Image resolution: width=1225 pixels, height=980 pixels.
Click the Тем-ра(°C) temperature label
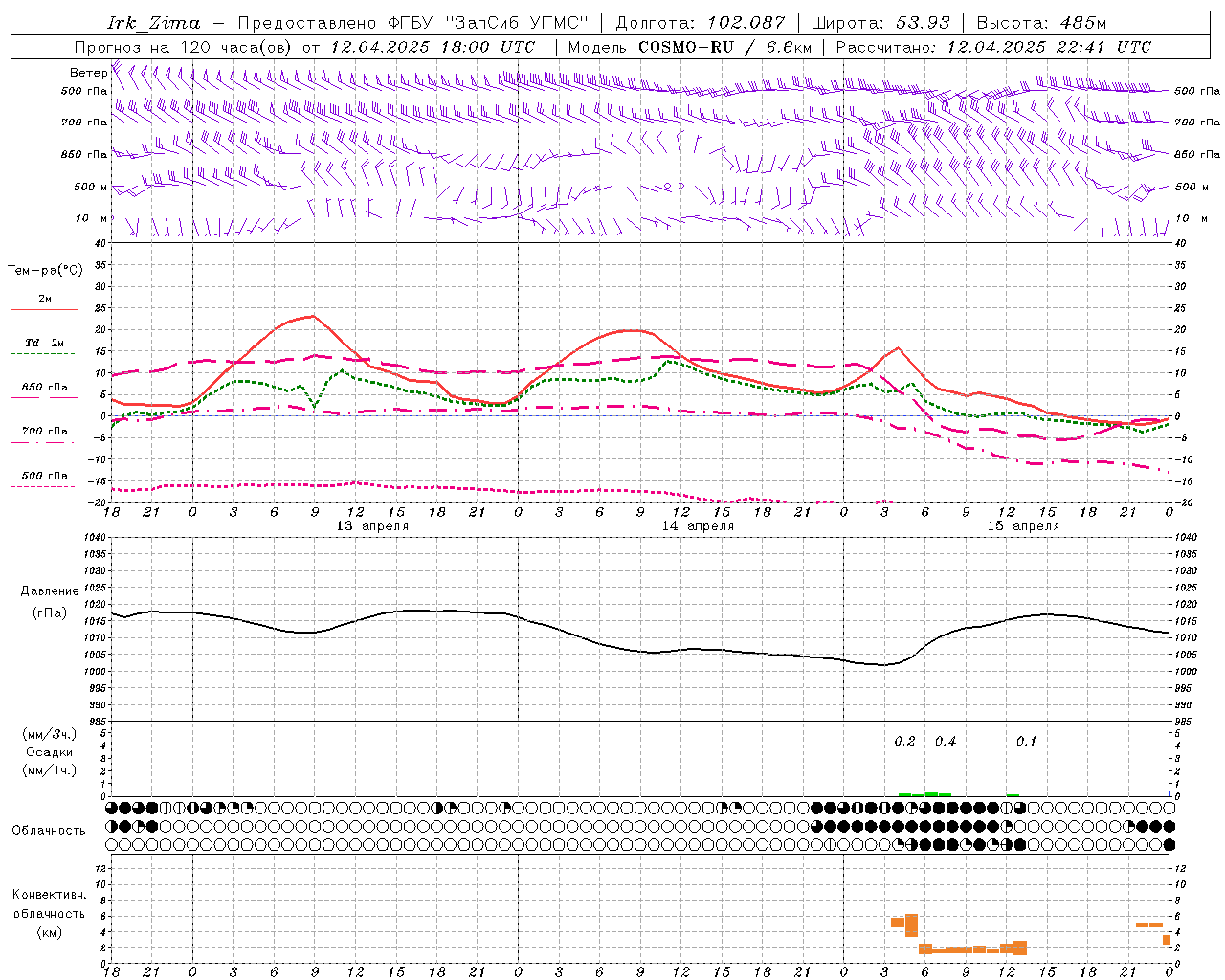[45, 271]
